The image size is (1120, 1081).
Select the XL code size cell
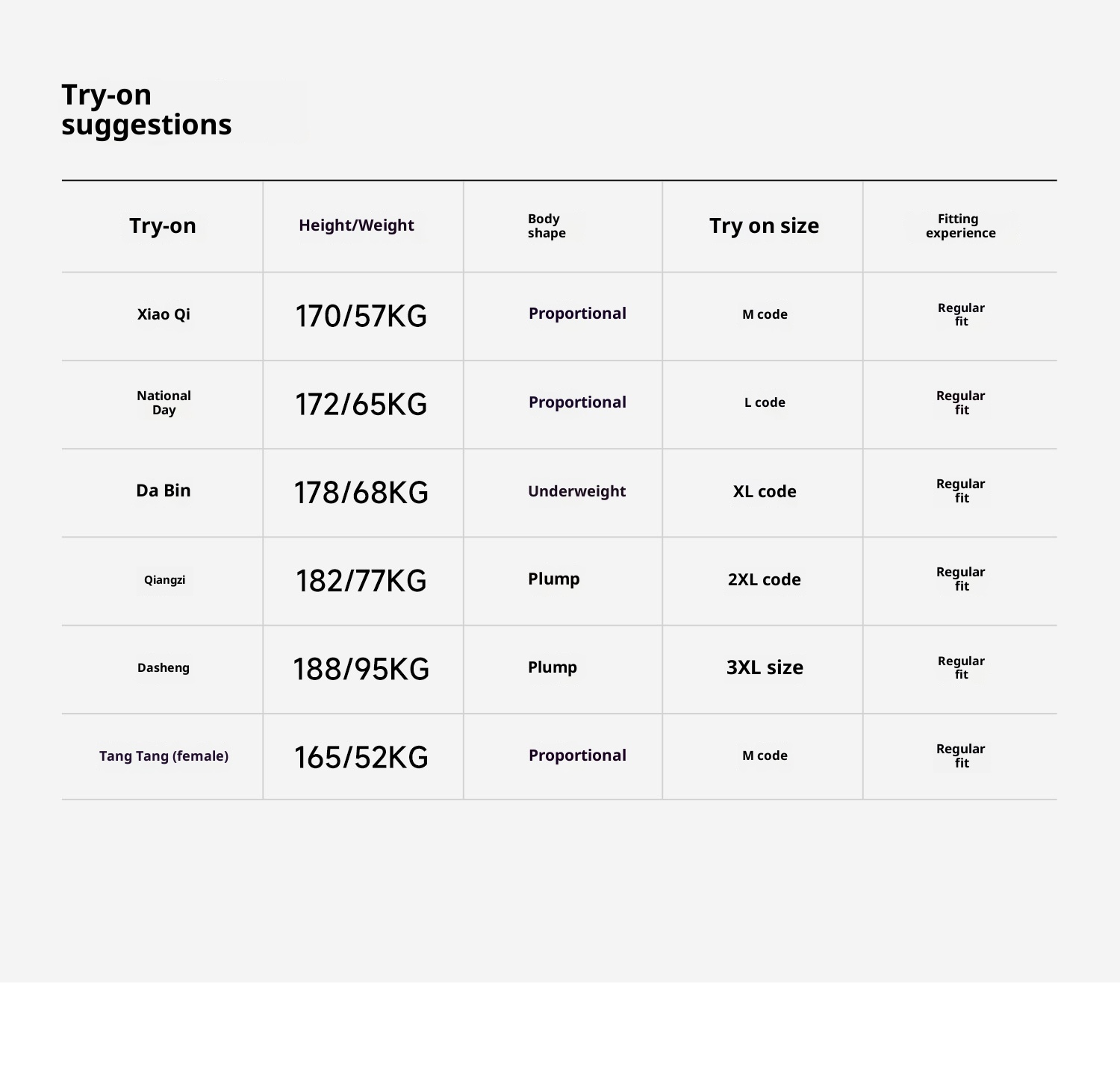765,491
